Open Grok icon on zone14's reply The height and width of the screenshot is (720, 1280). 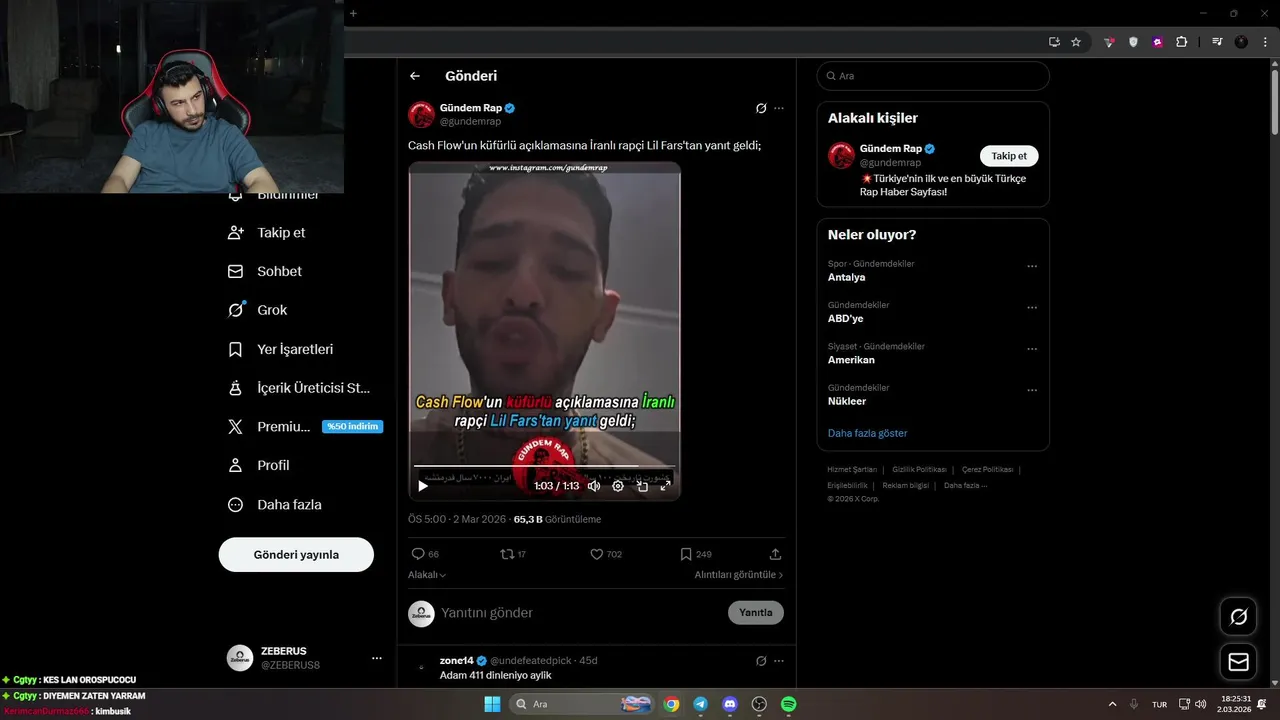[x=761, y=661]
